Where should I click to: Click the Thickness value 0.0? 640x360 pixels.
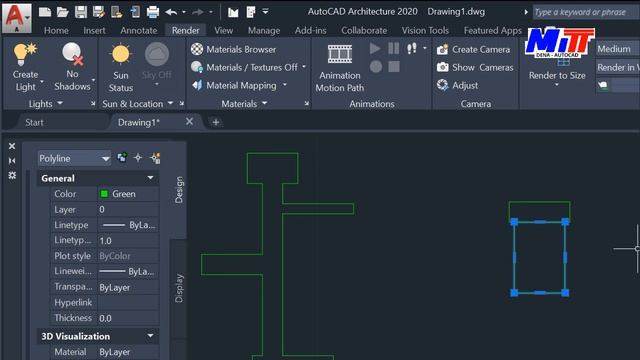click(x=128, y=318)
